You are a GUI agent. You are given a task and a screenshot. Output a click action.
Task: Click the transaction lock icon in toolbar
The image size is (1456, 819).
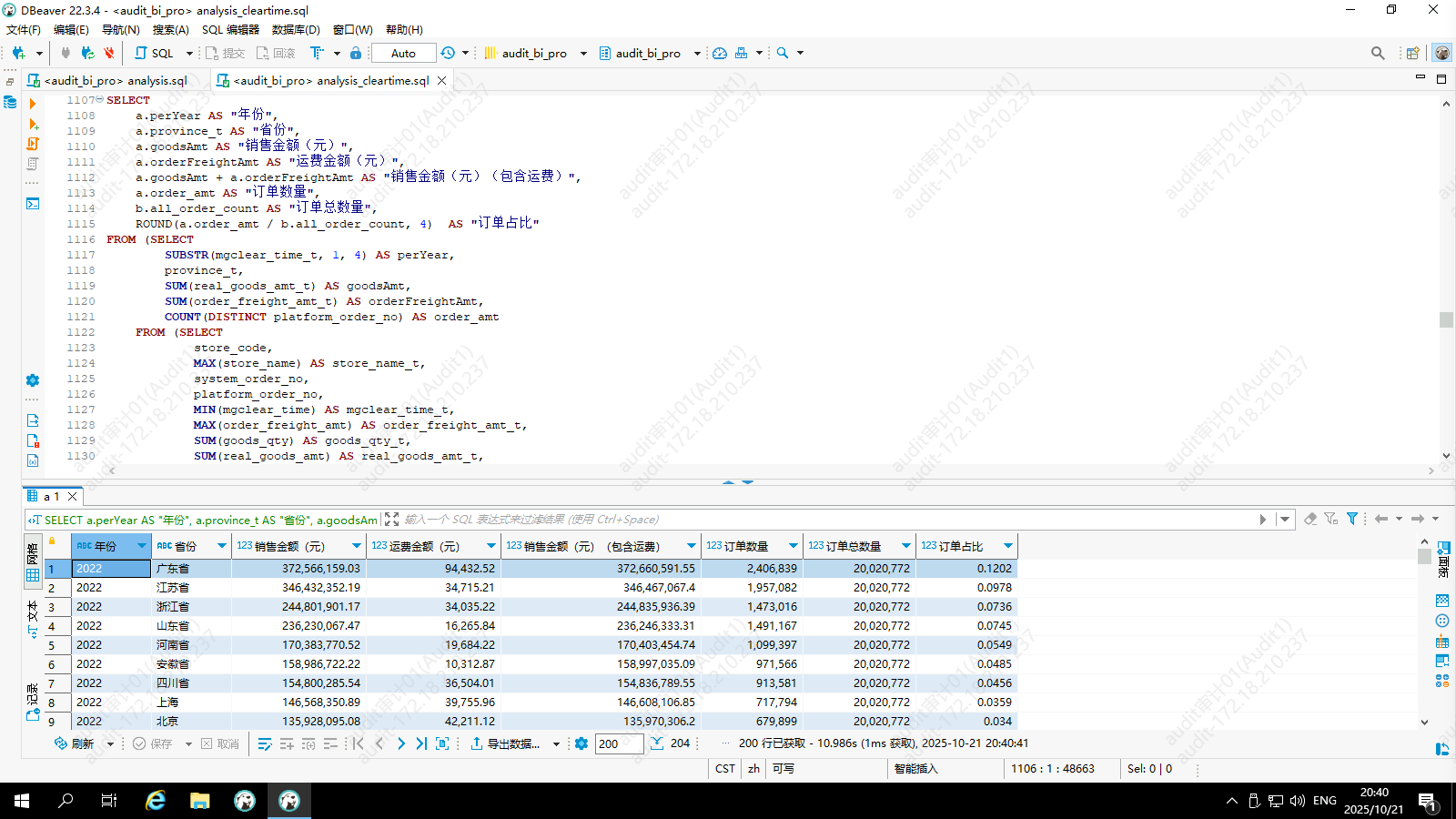click(x=356, y=53)
